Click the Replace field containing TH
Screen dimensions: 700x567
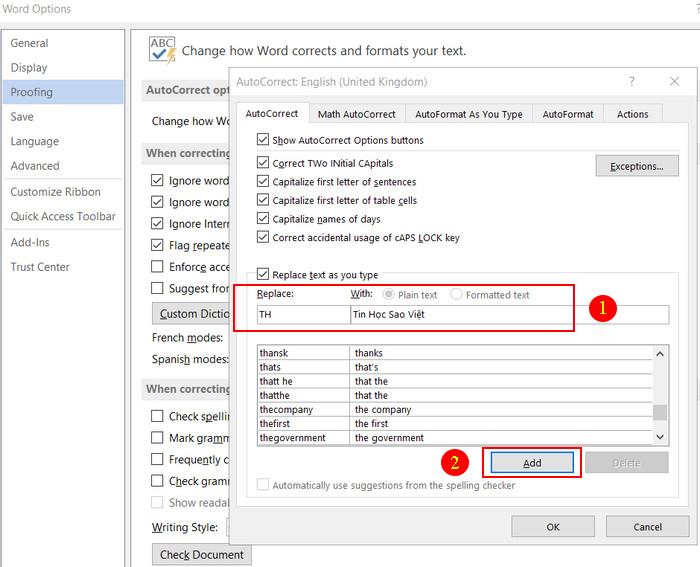(304, 314)
